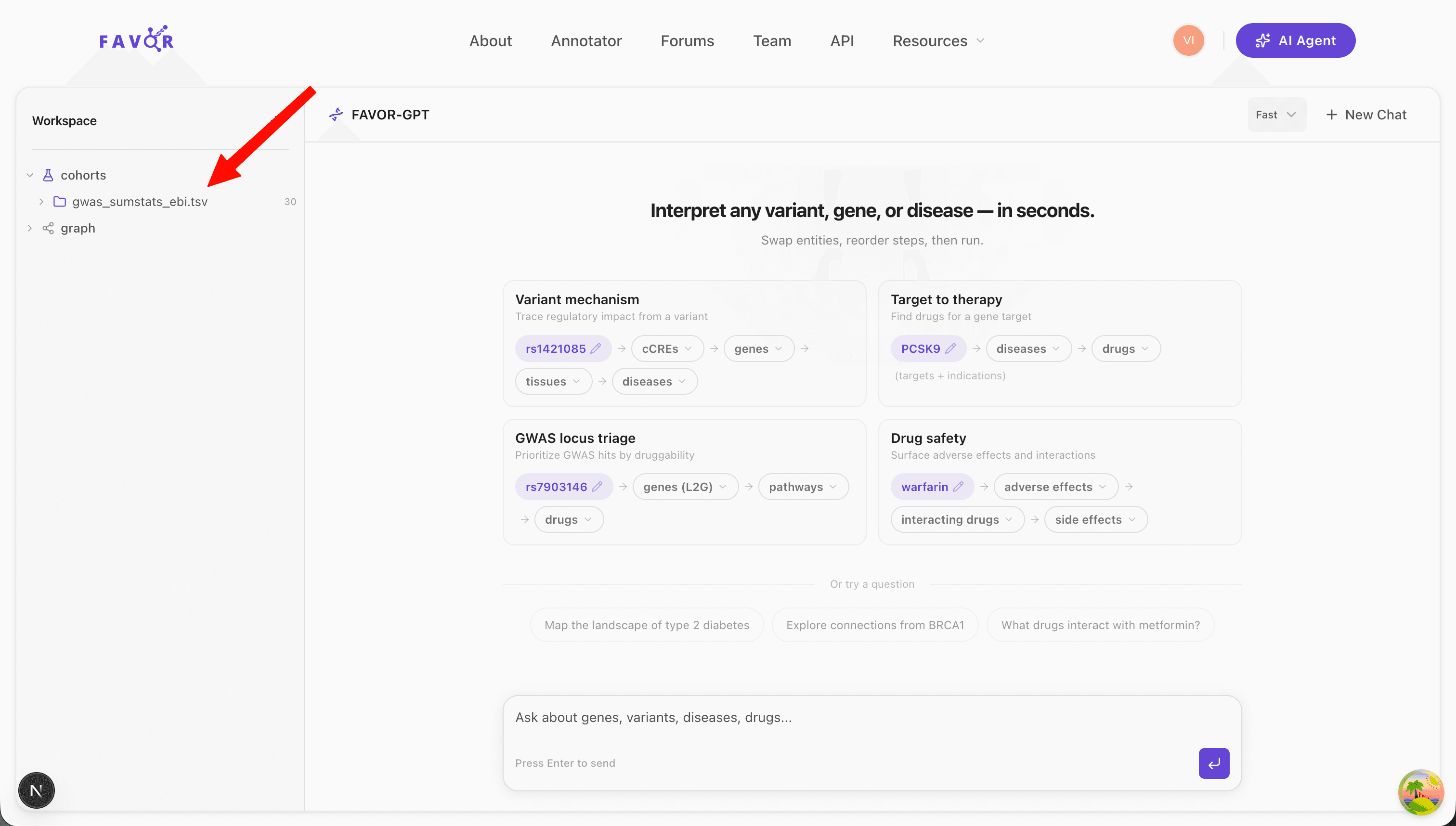This screenshot has height=826, width=1456.
Task: Open the adverse effects dropdown
Action: tap(1055, 487)
